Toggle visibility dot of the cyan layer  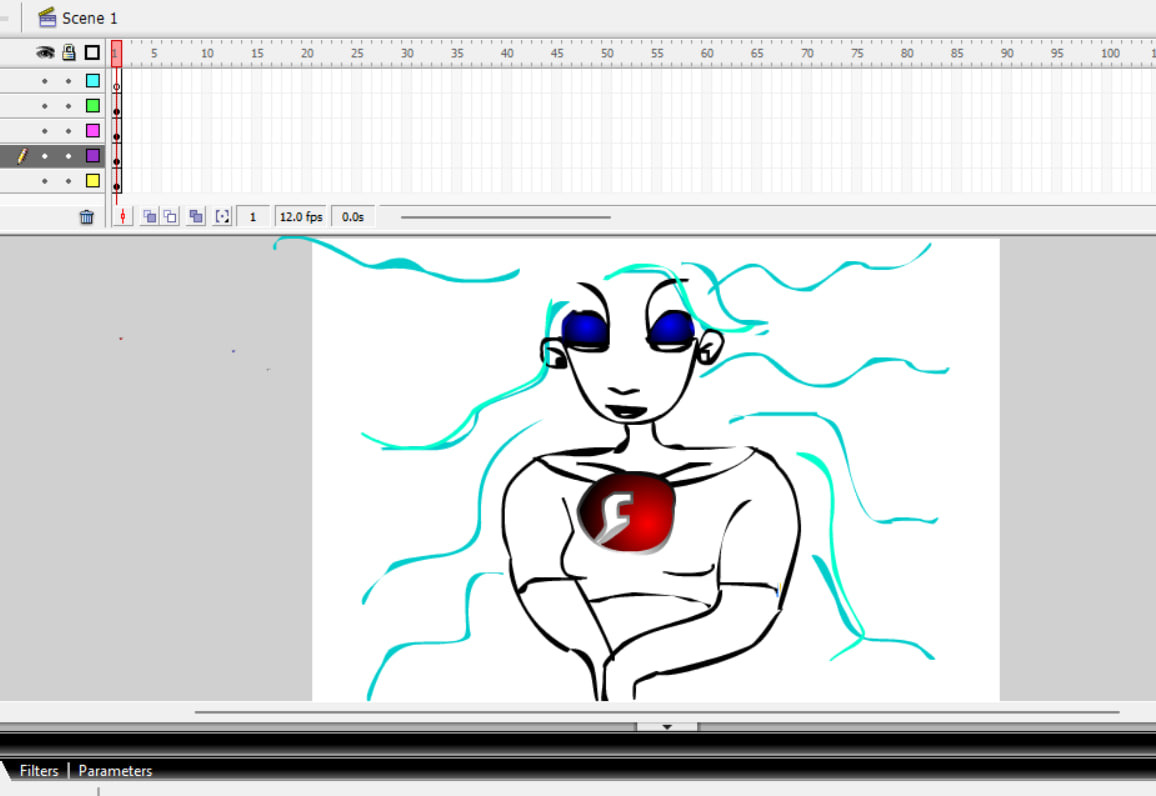[45, 81]
